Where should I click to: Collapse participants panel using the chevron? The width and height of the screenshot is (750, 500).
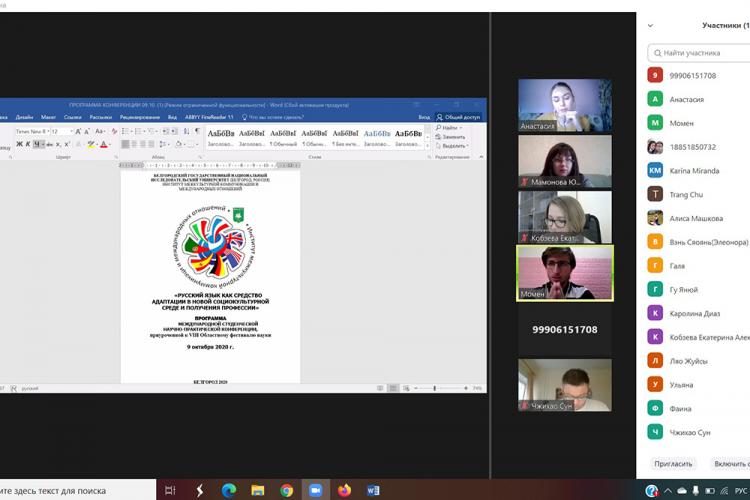pos(651,26)
